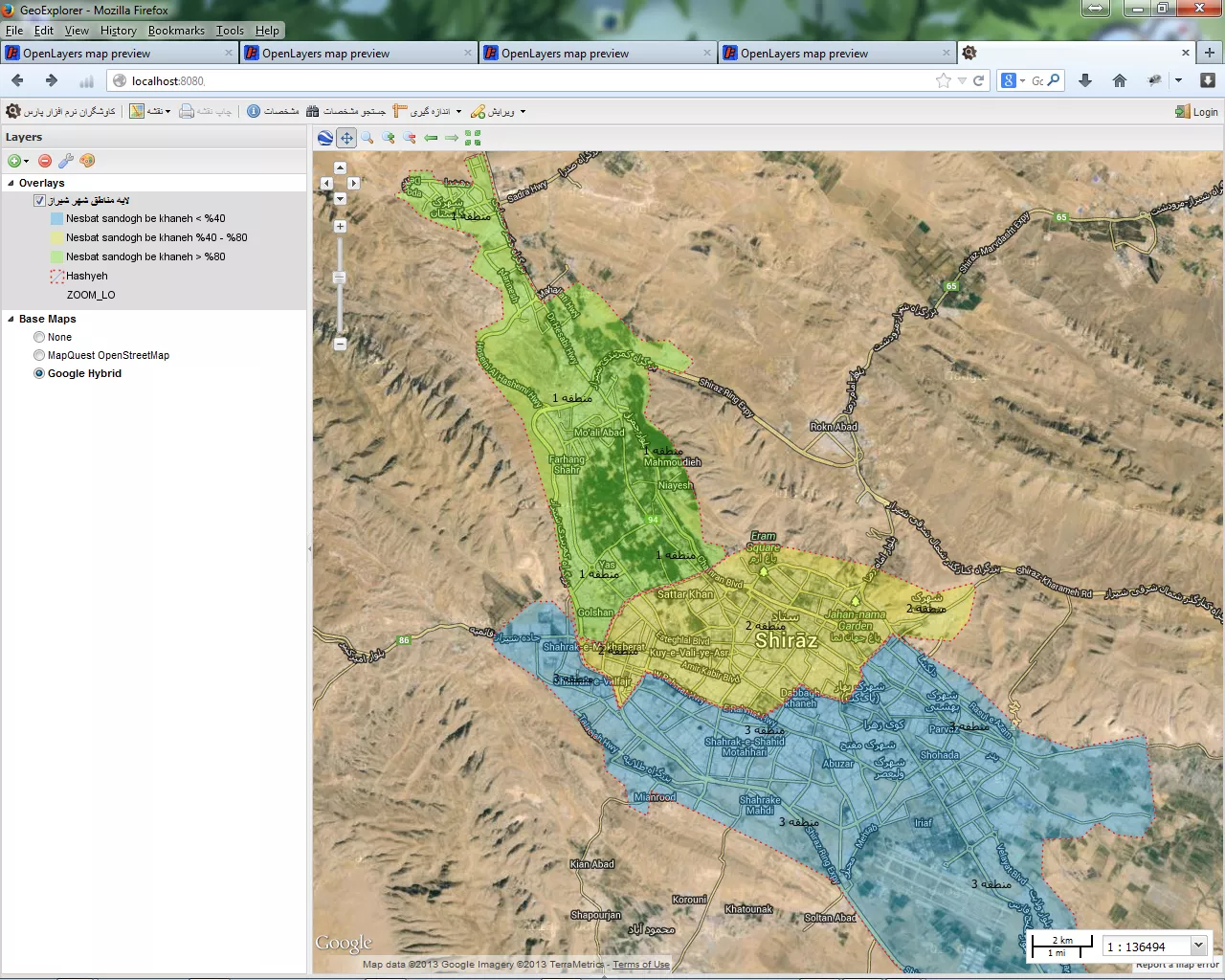The image size is (1225, 980).
Task: Uncheck the Shiraz districts overlay layer
Action: coord(39,201)
